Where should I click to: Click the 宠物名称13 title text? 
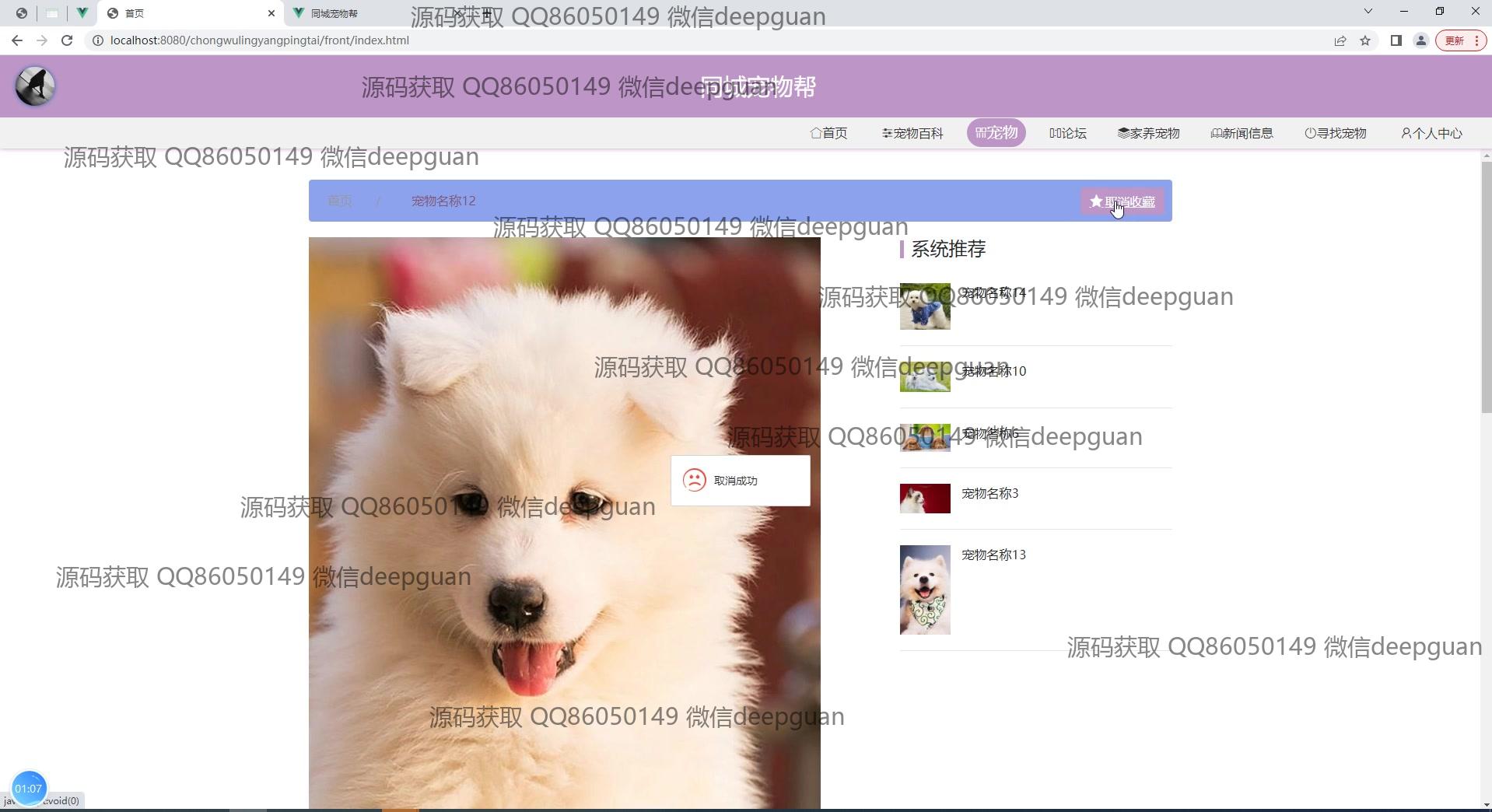(994, 555)
